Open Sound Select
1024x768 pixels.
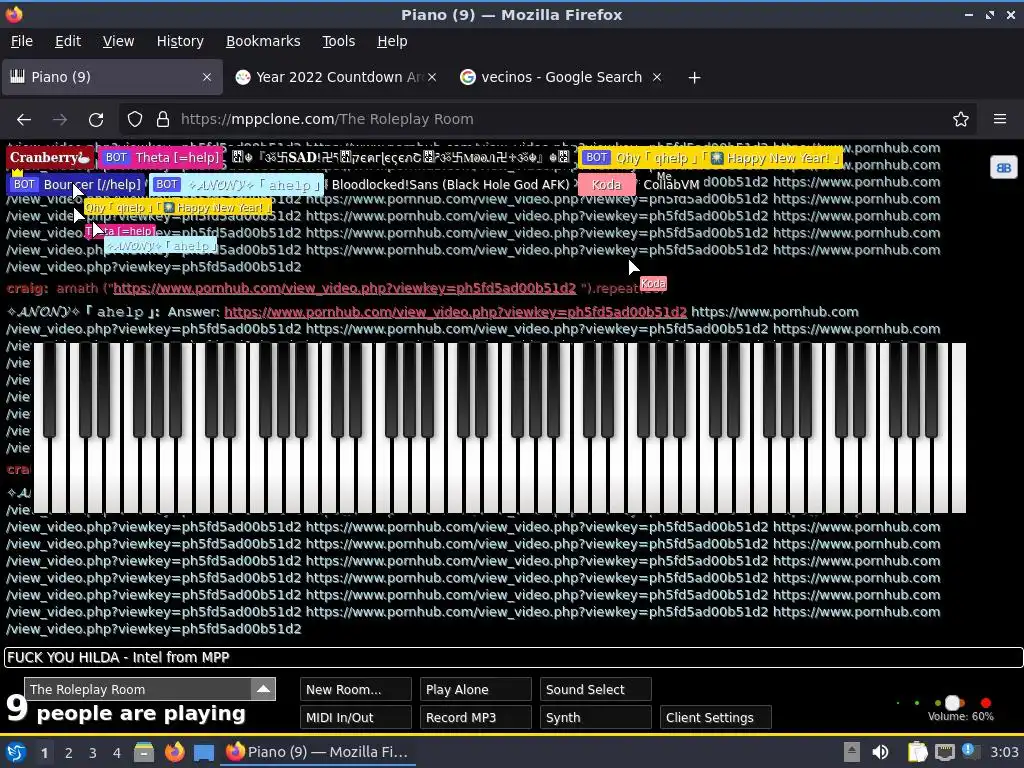[596, 690]
